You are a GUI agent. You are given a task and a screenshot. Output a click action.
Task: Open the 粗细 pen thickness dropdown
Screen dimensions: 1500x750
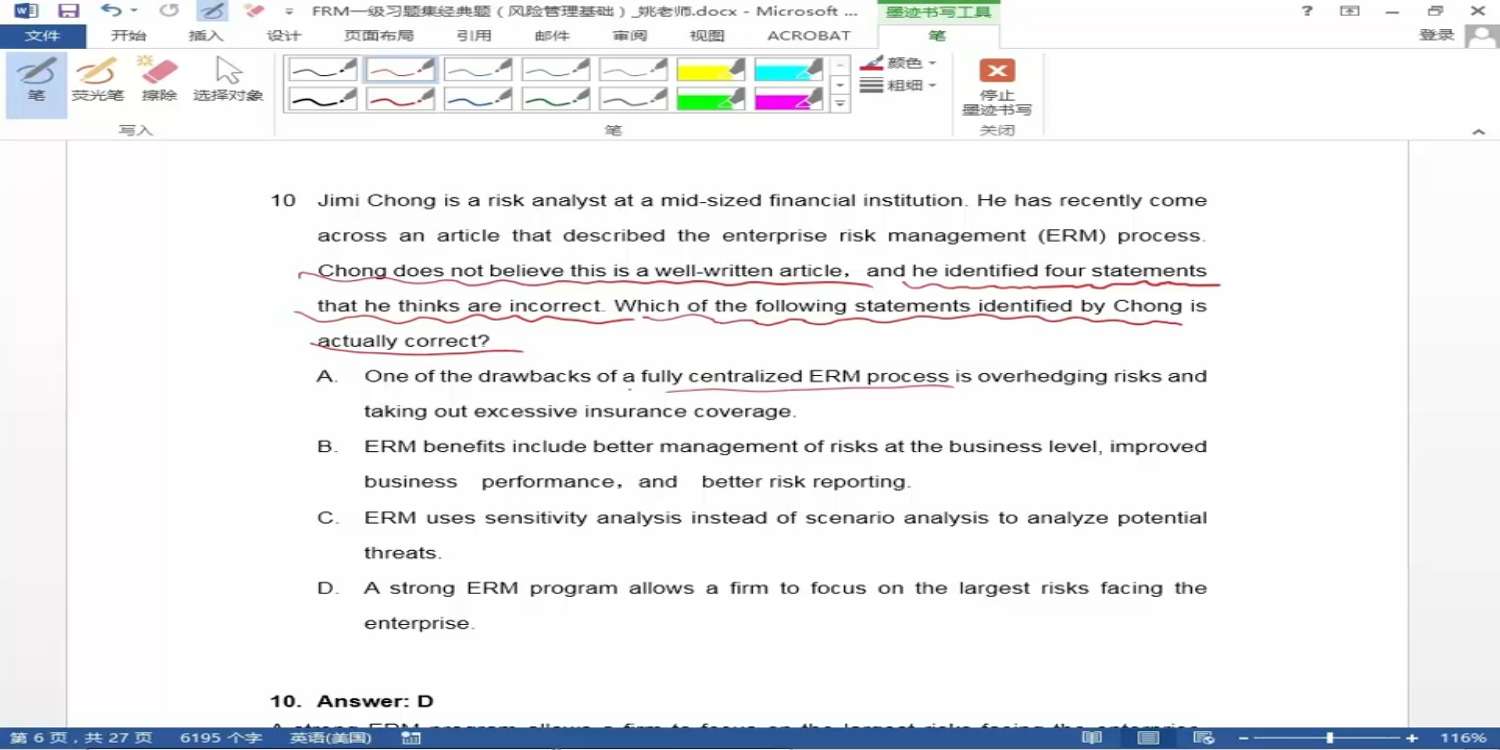tap(898, 86)
